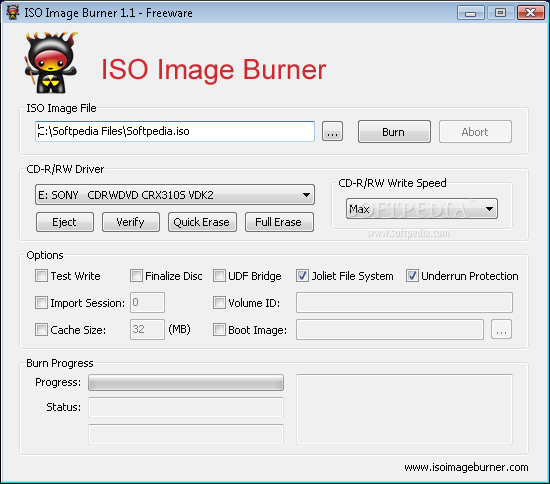Click the Cache Size value field
The image size is (550, 484).
point(147,329)
